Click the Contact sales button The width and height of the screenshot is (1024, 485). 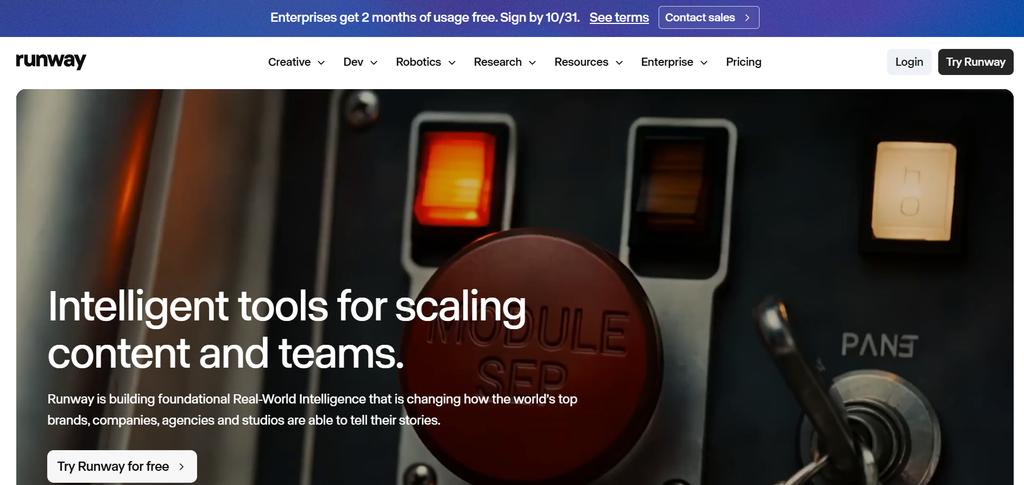click(x=709, y=18)
